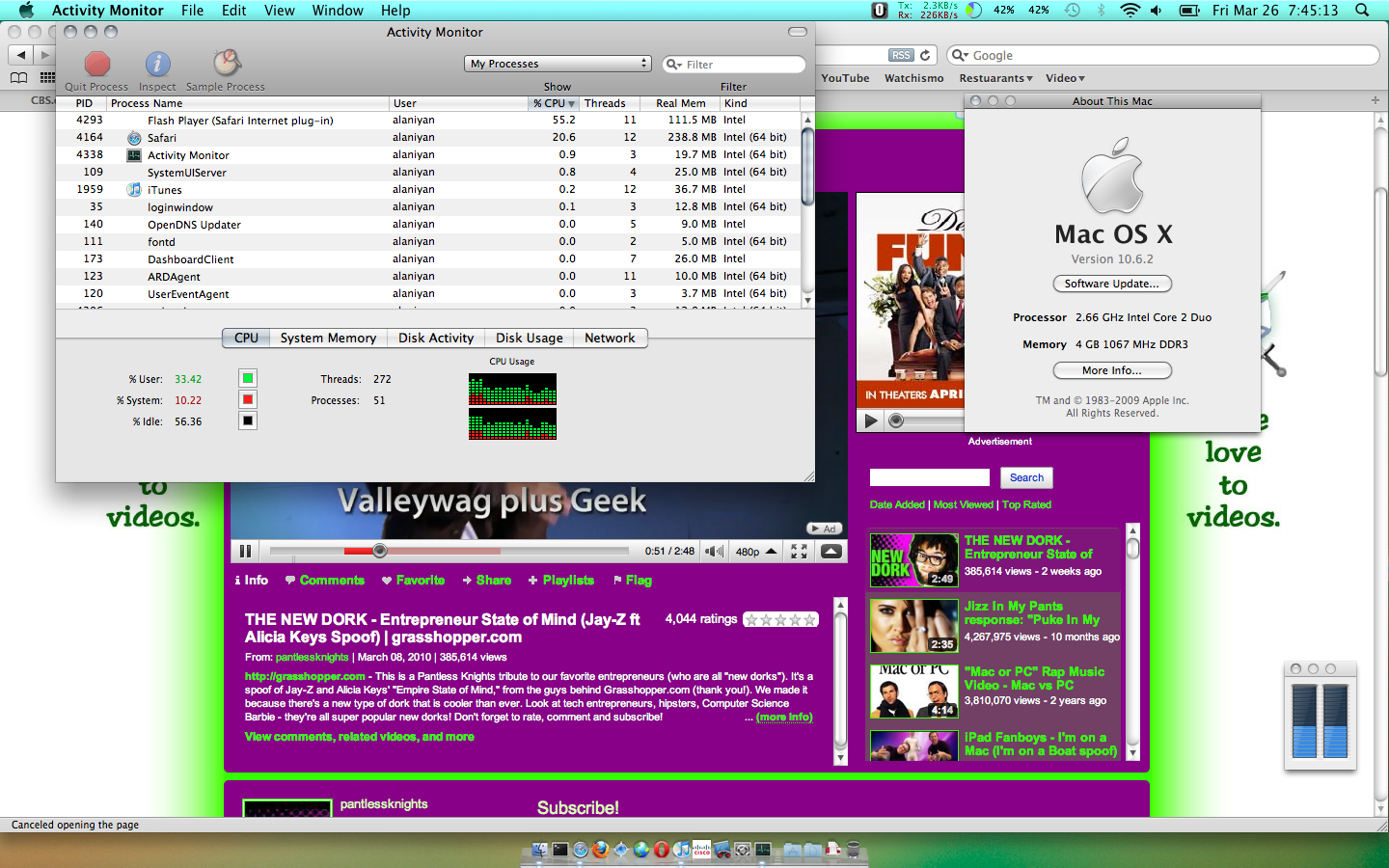Open Opera from the Dock
The width and height of the screenshot is (1389, 868).
pyautogui.click(x=662, y=850)
